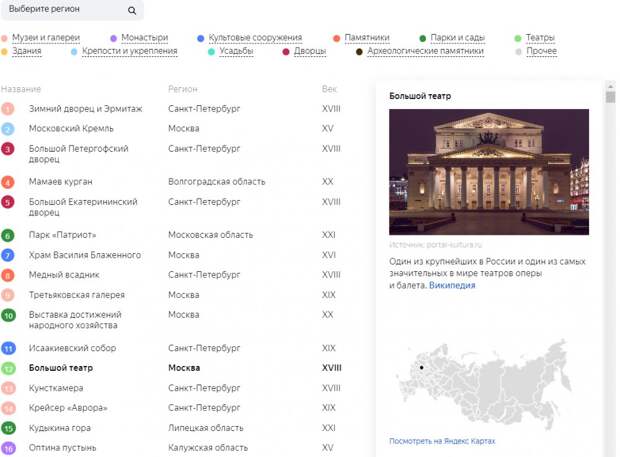This screenshot has width=620, height=457.
Task: Click rank badge 10 for ВДНХ row
Action: (8, 315)
